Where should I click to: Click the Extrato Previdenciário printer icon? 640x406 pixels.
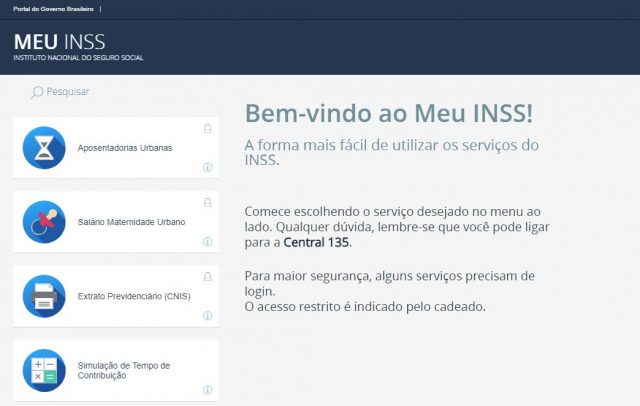[x=44, y=296]
